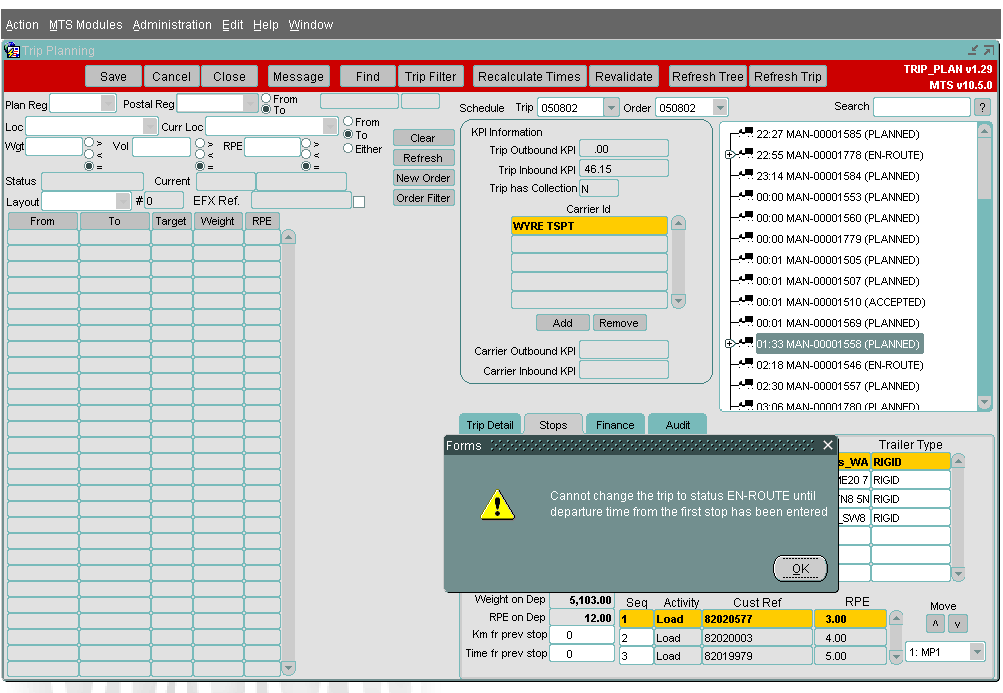Click the help question mark icon beside Search
This screenshot has height=693, width=1003.
[x=982, y=107]
